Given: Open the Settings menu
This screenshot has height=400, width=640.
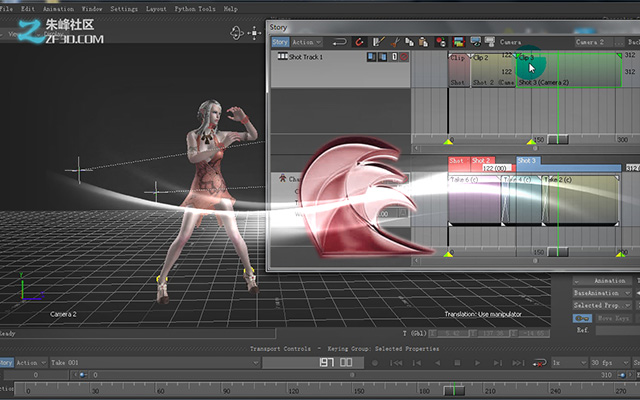Looking at the screenshot, I should (x=124, y=9).
